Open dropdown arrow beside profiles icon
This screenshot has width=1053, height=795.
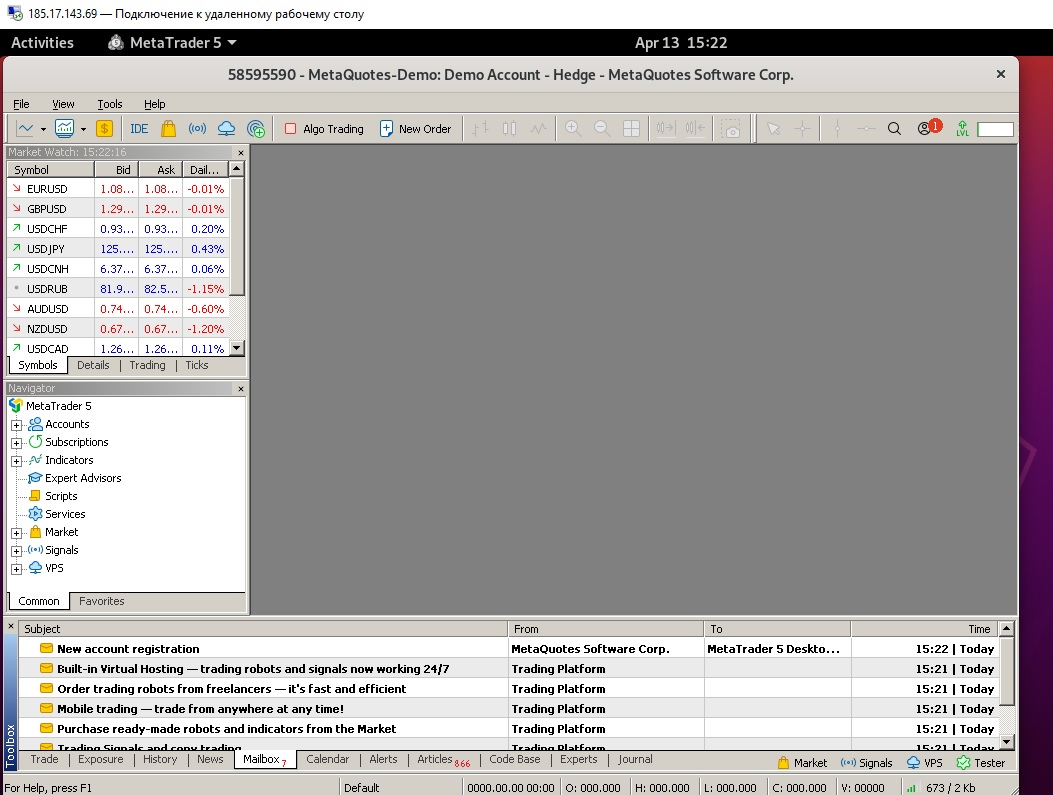point(83,129)
